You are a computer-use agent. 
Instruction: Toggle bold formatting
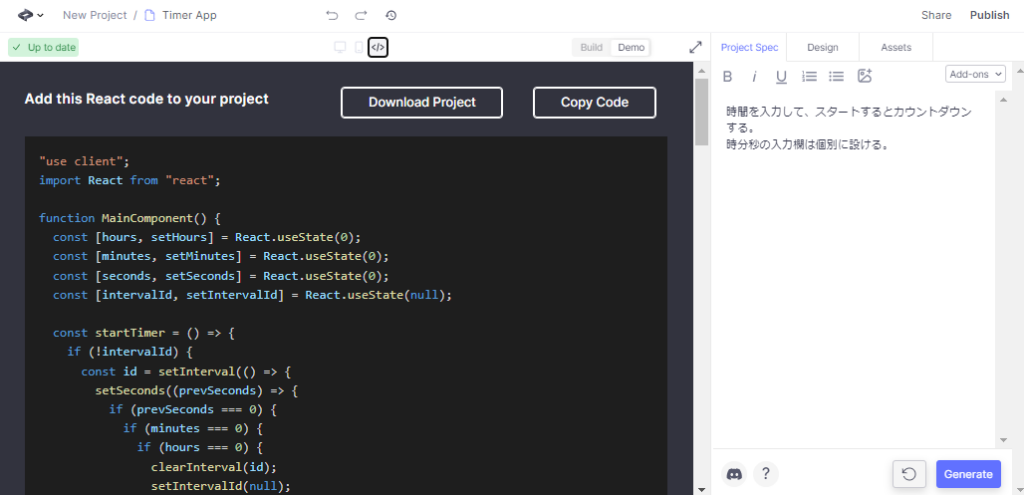pyautogui.click(x=728, y=76)
